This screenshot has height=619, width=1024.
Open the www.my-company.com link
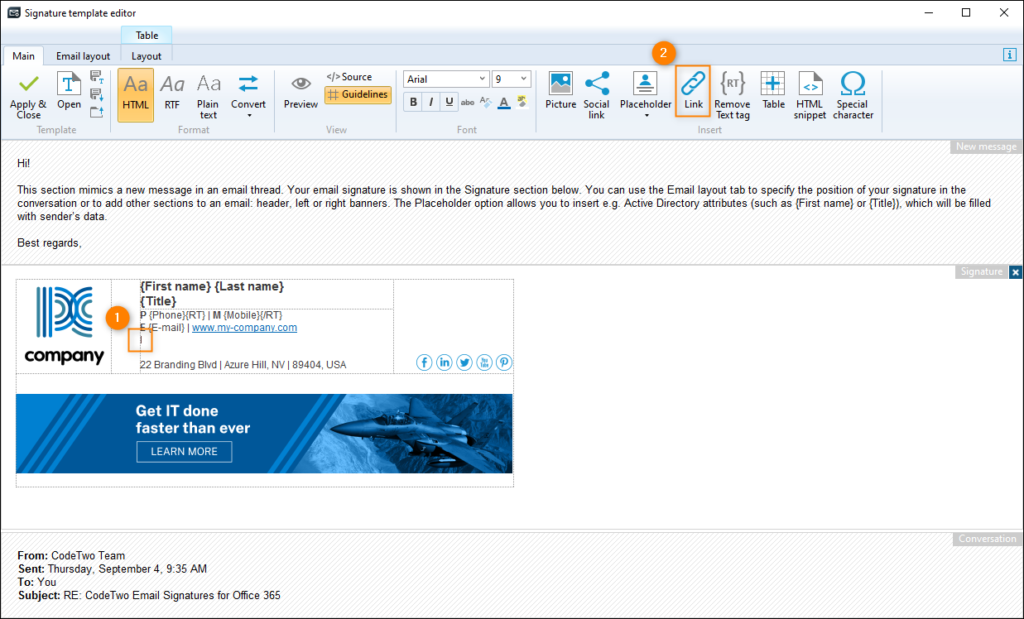coord(244,326)
